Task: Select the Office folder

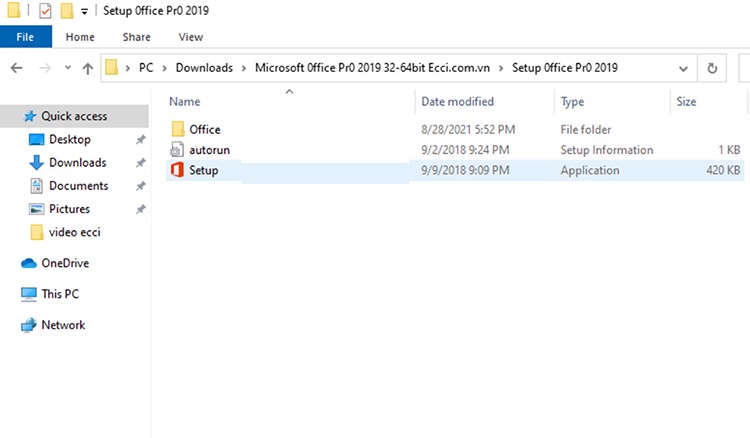Action: click(205, 130)
